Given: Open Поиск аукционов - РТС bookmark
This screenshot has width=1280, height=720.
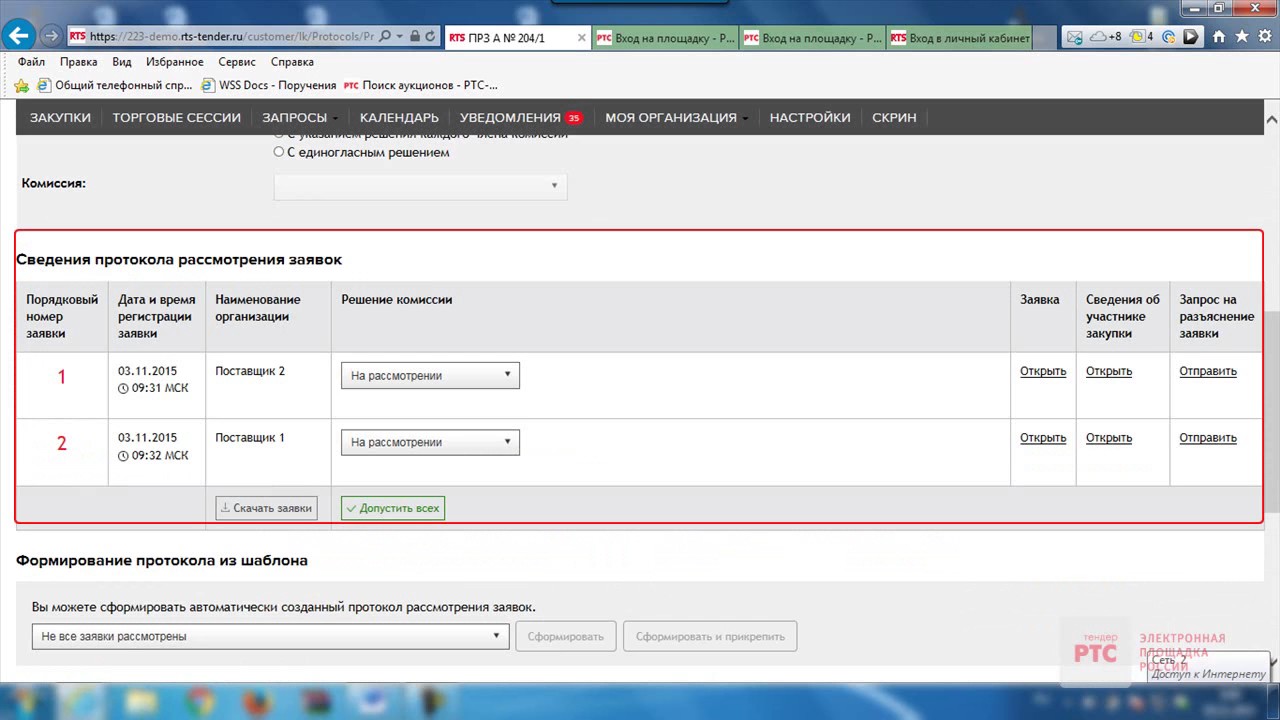Looking at the screenshot, I should (420, 86).
